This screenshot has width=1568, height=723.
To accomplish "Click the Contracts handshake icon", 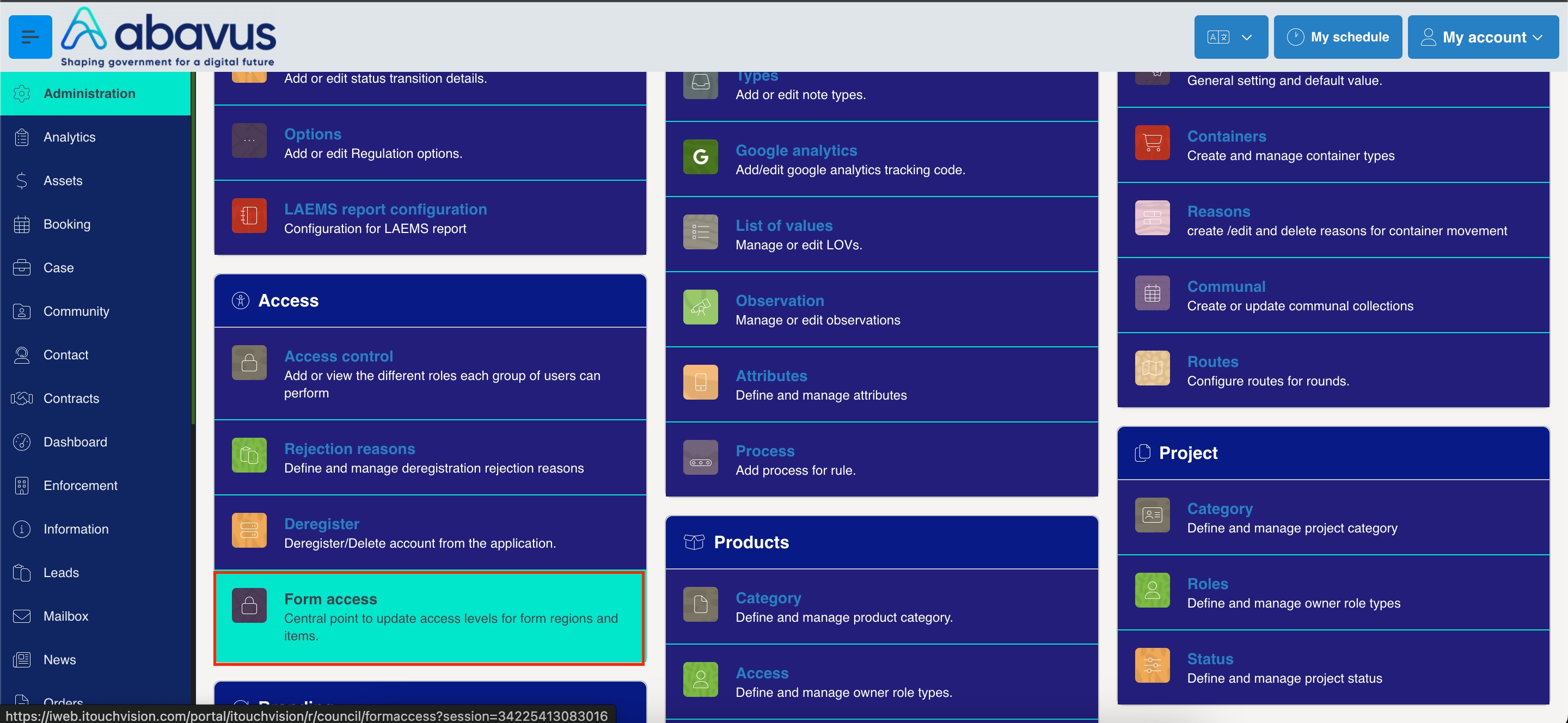I will click(x=22, y=399).
